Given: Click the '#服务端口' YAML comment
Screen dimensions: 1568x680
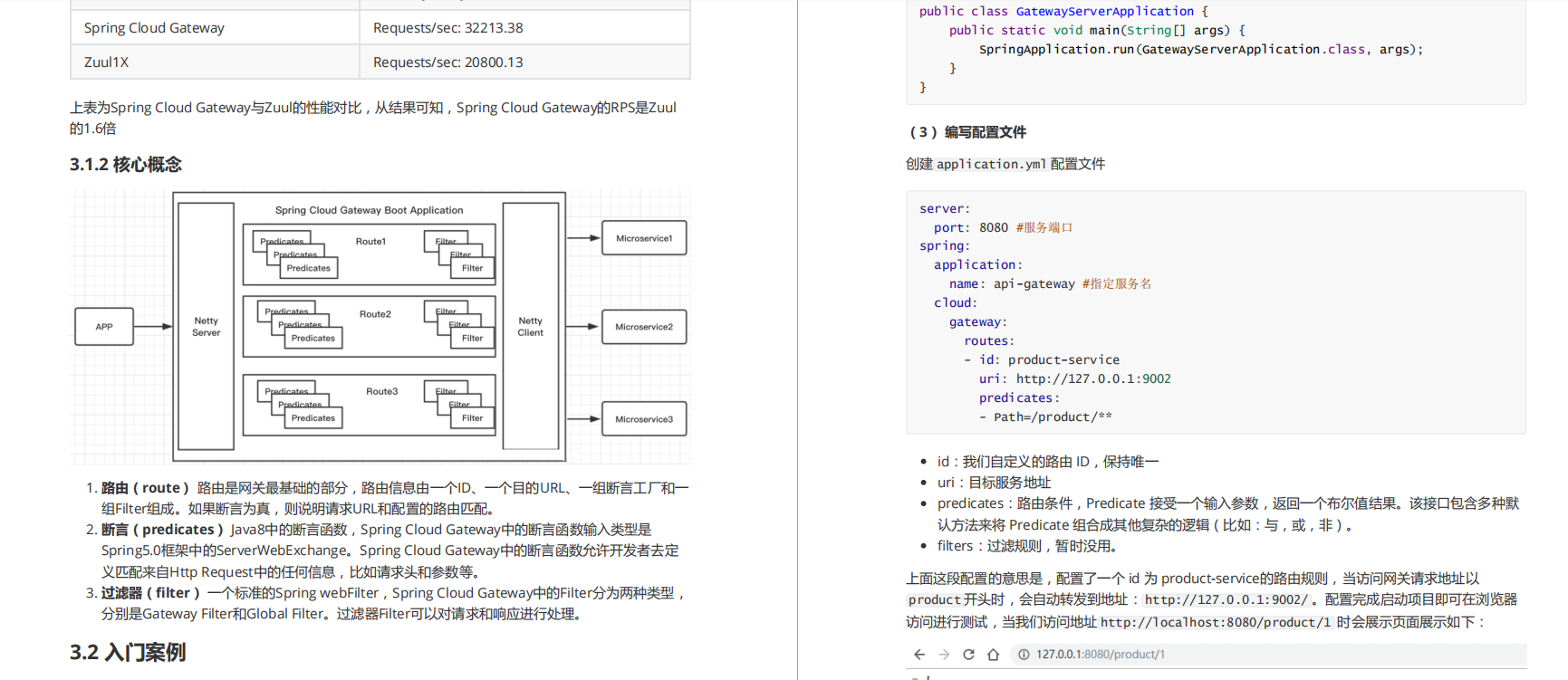Looking at the screenshot, I should [x=1044, y=227].
